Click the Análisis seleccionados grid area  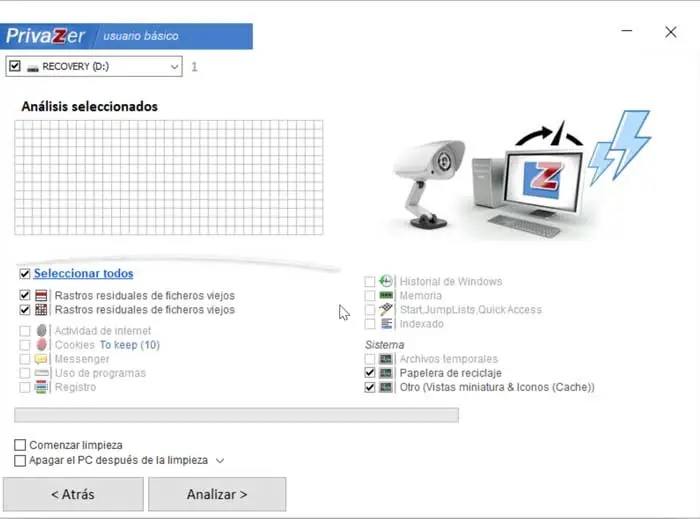click(x=169, y=177)
